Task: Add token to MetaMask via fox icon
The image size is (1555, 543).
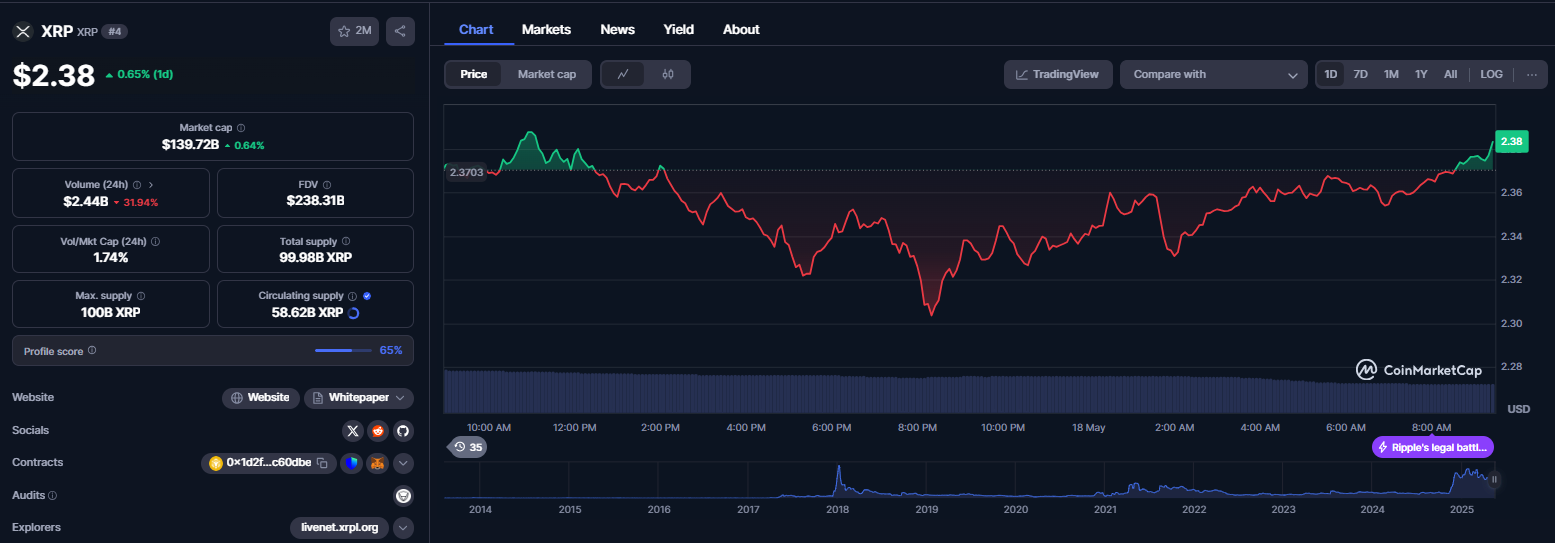Action: pos(377,463)
